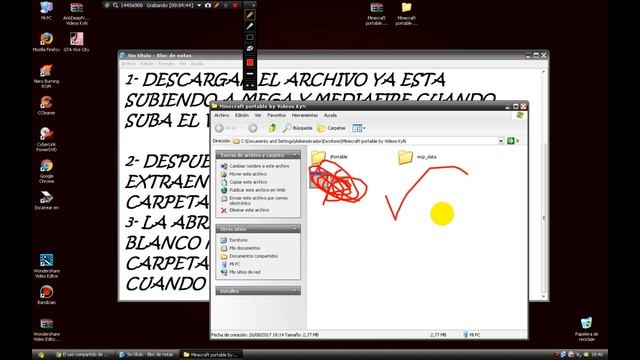The width and height of the screenshot is (640, 360).
Task: Open Google Chrome desktop icon
Action: click(46, 171)
